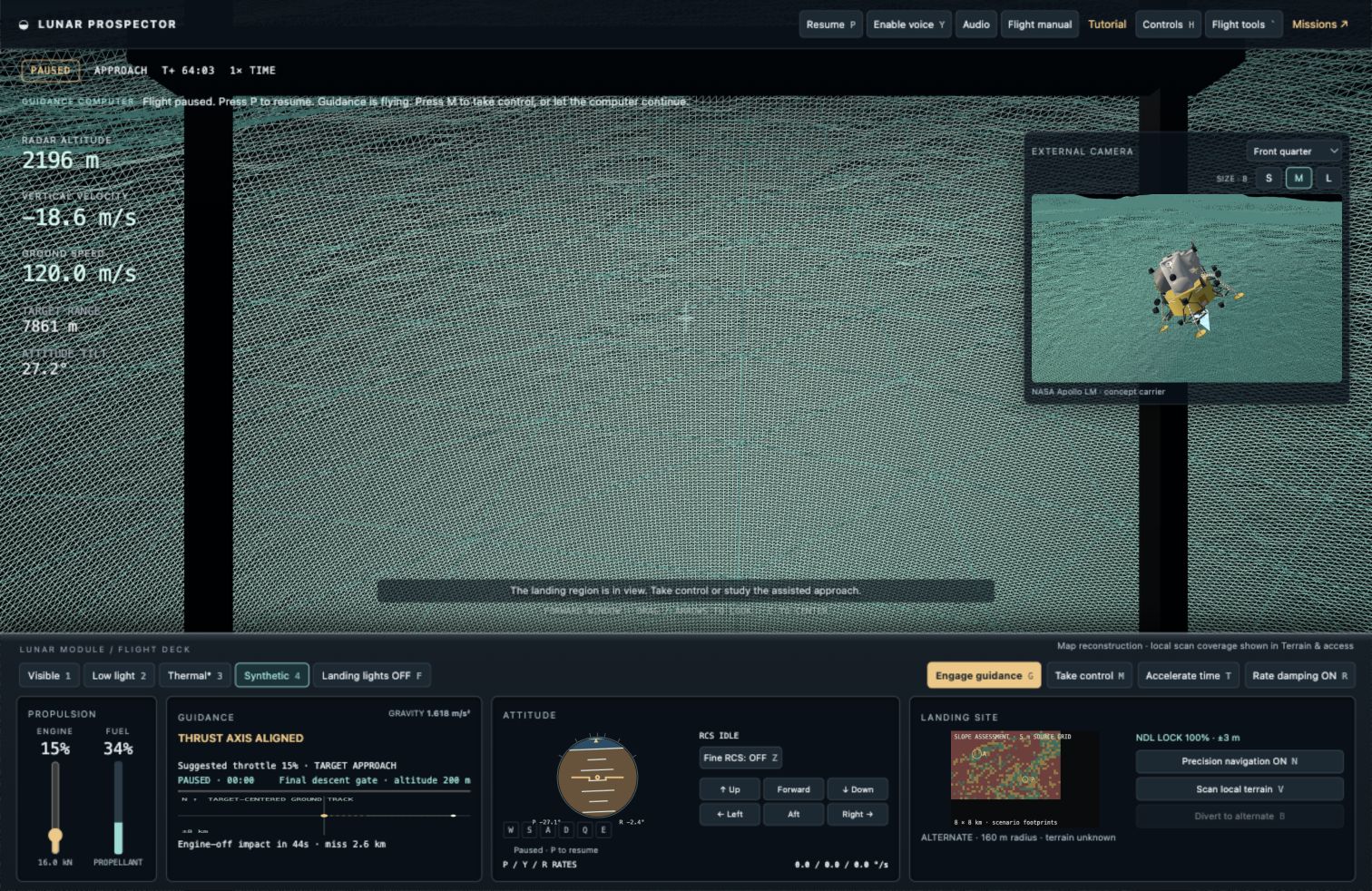Toggle Landing lights OFF button
The image size is (1372, 891).
pyautogui.click(x=371, y=675)
